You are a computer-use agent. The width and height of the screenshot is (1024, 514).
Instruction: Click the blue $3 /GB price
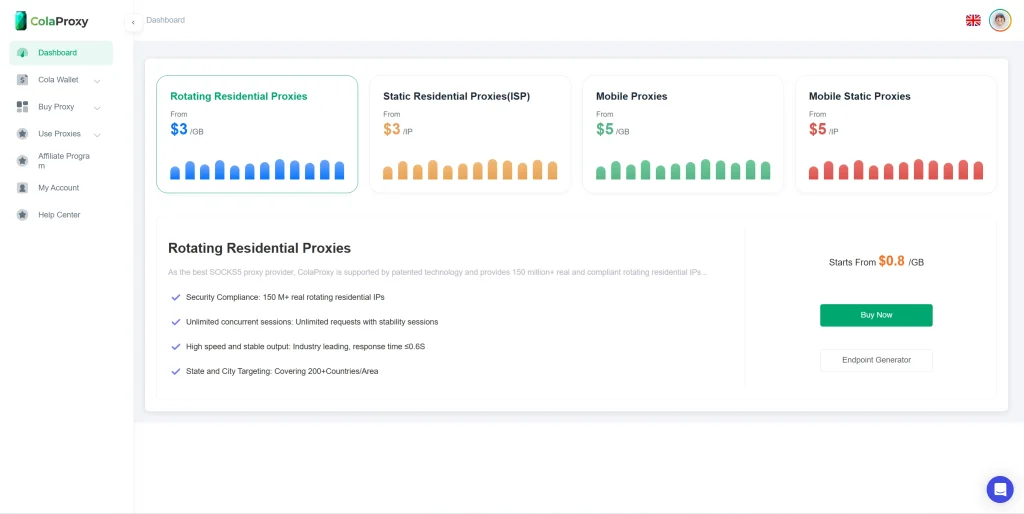click(x=187, y=129)
